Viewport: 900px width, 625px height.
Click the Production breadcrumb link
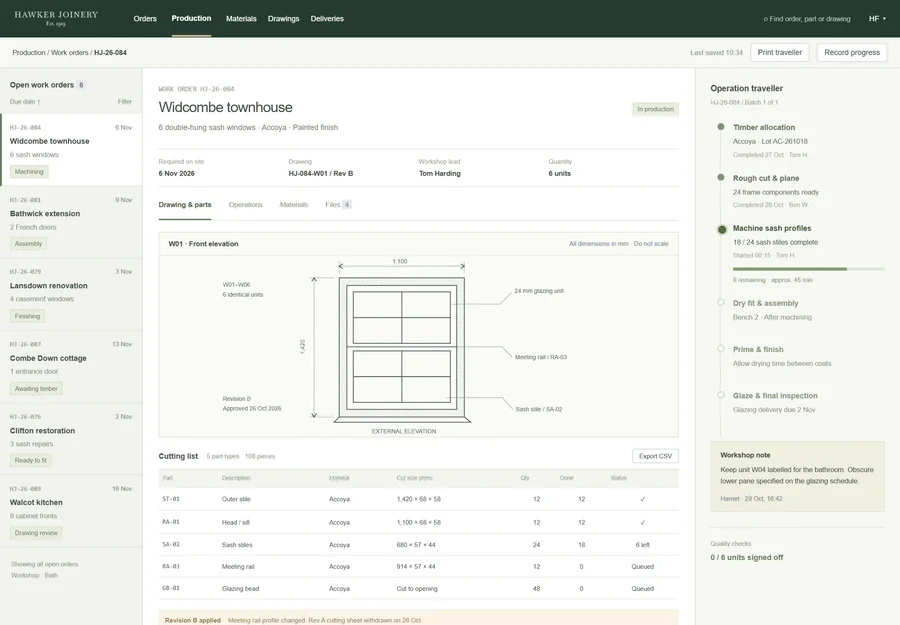tap(29, 52)
